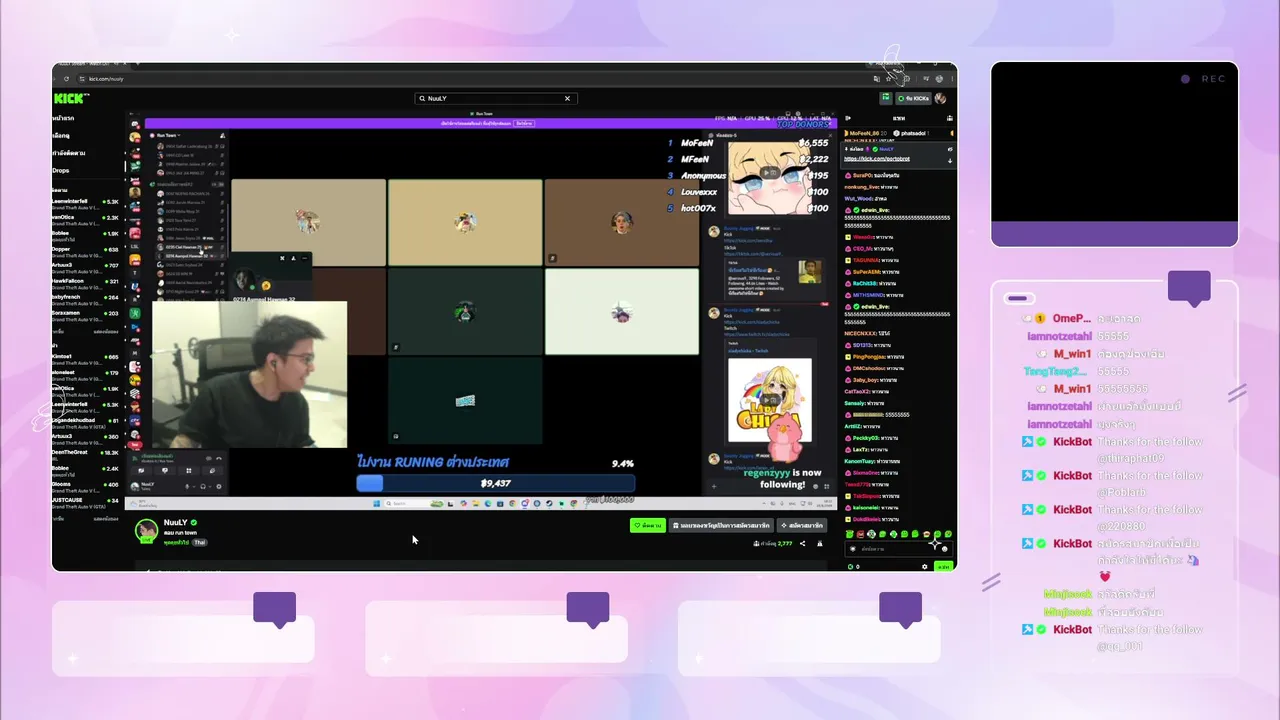The height and width of the screenshot is (720, 1280).
Task: Open JUSTCAUSE's channel in the sidebar
Action: (86, 502)
